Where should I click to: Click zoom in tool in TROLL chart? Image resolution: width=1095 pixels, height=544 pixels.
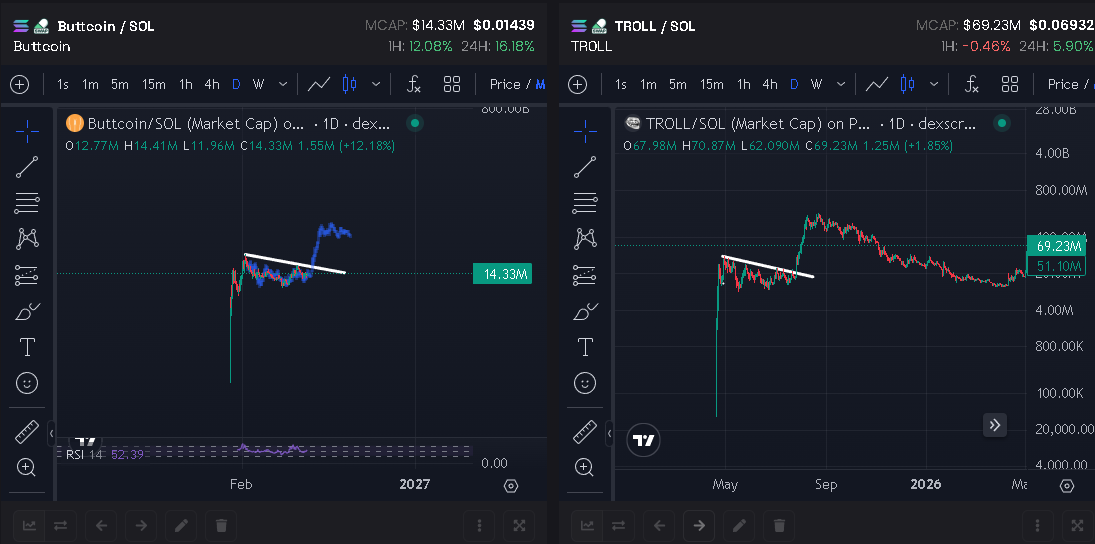click(585, 467)
